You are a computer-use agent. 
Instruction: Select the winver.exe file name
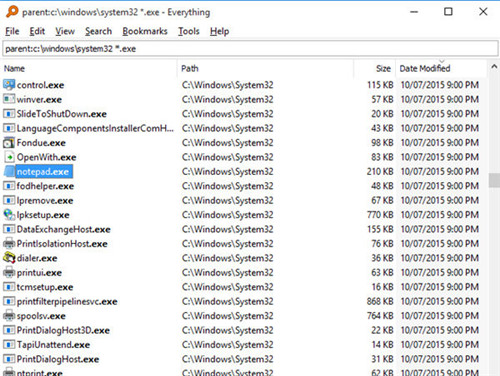tap(39, 99)
